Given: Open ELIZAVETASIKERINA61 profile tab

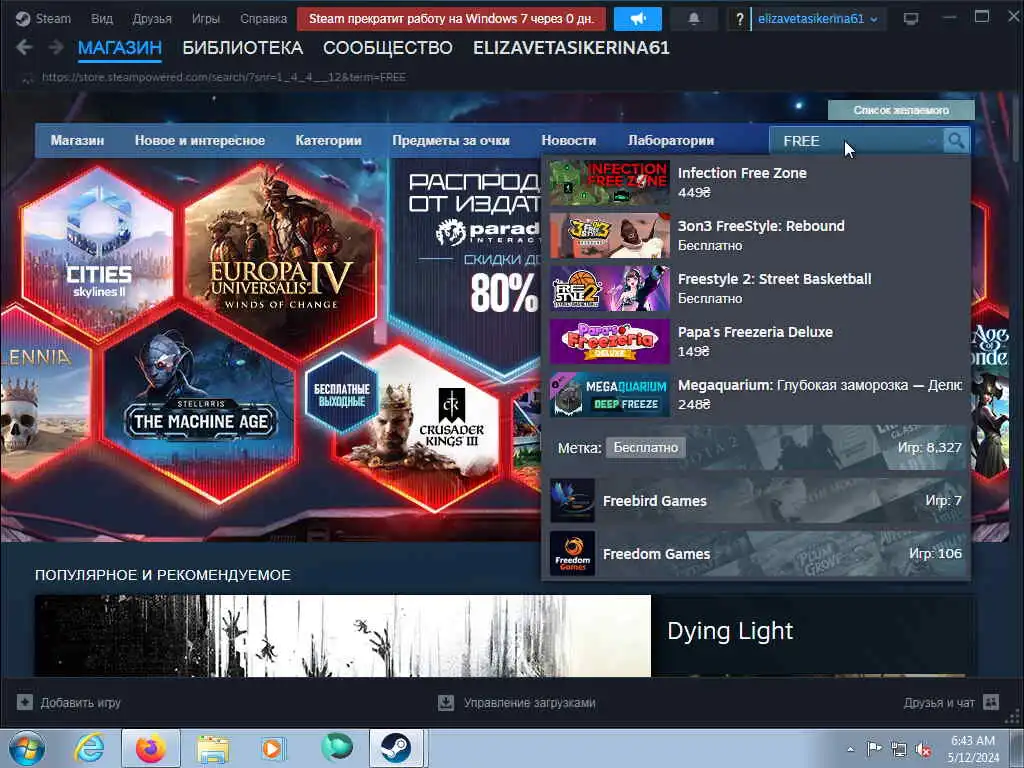Looking at the screenshot, I should point(571,48).
